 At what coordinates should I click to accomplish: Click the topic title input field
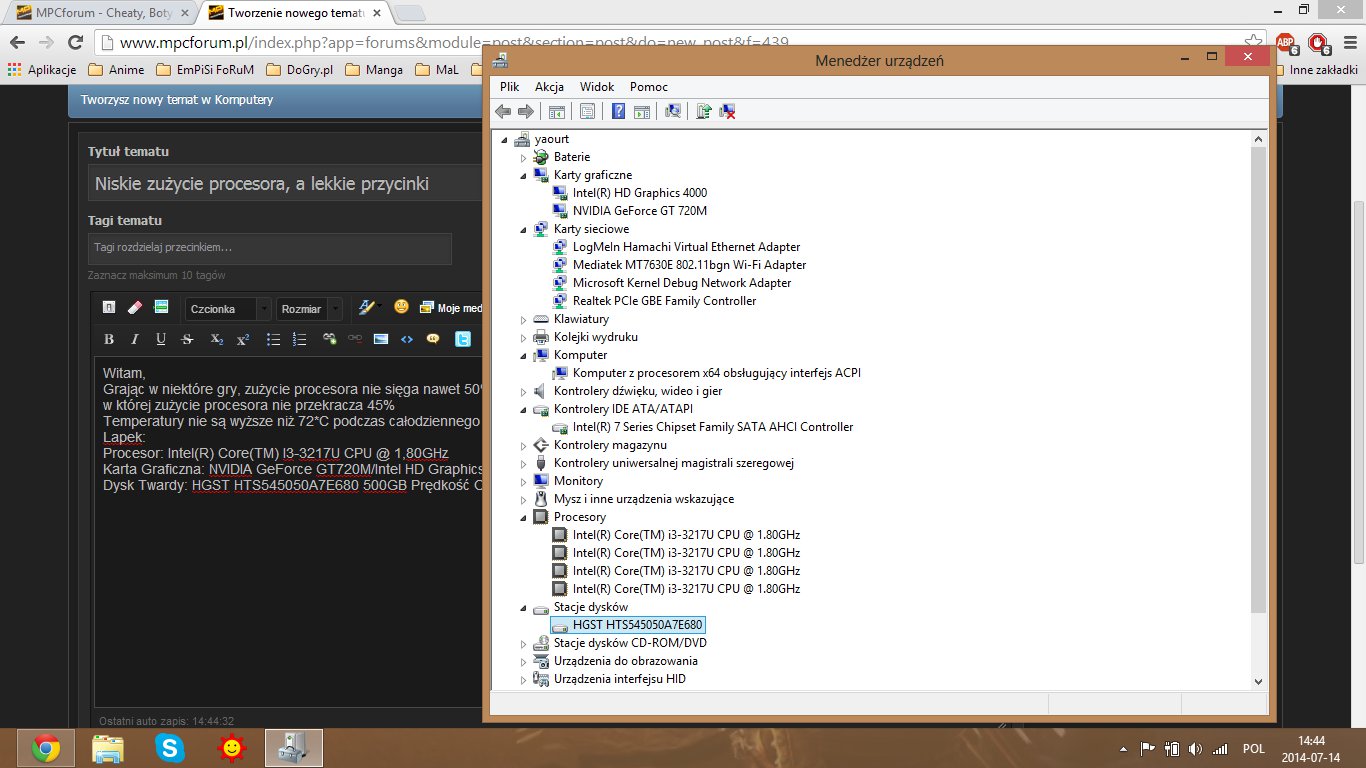click(x=285, y=184)
